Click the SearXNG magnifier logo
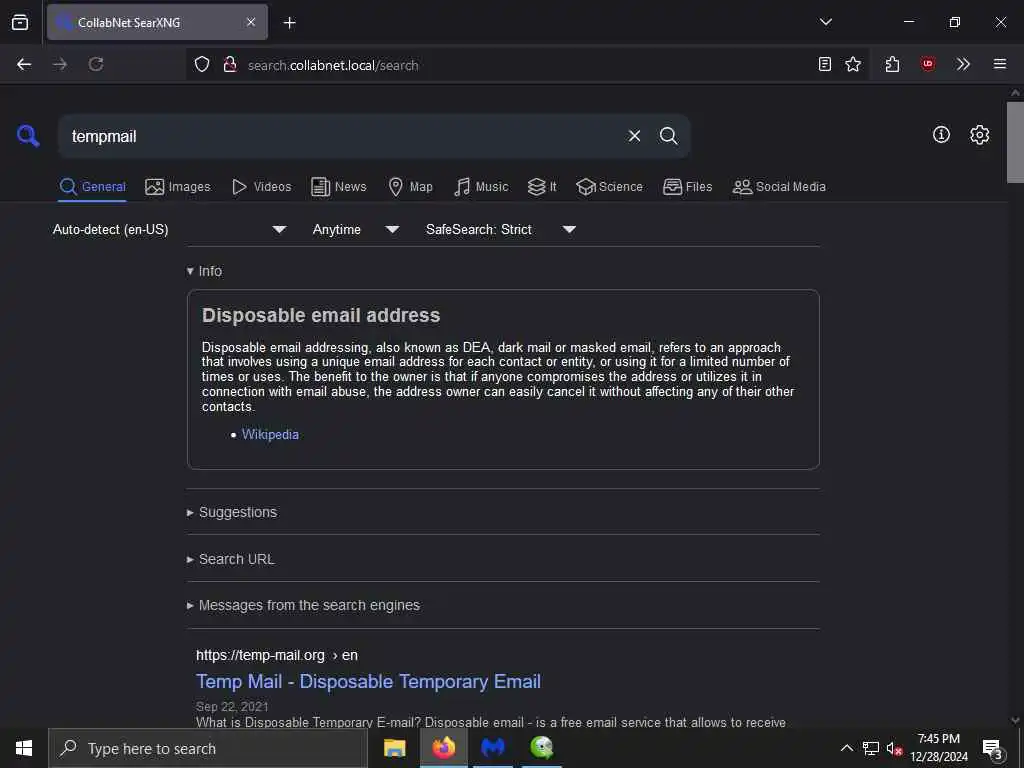The width and height of the screenshot is (1024, 768). pos(28,136)
